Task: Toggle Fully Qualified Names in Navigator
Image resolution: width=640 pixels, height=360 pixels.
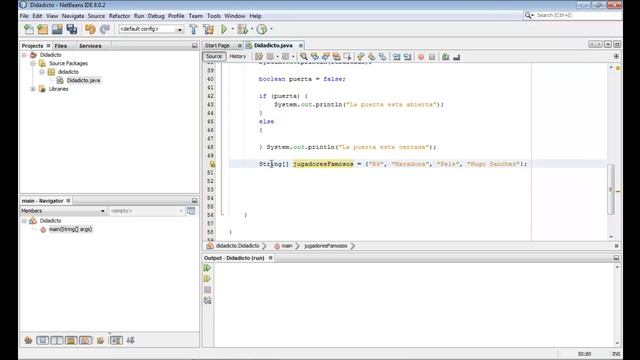Action: click(x=100, y=340)
